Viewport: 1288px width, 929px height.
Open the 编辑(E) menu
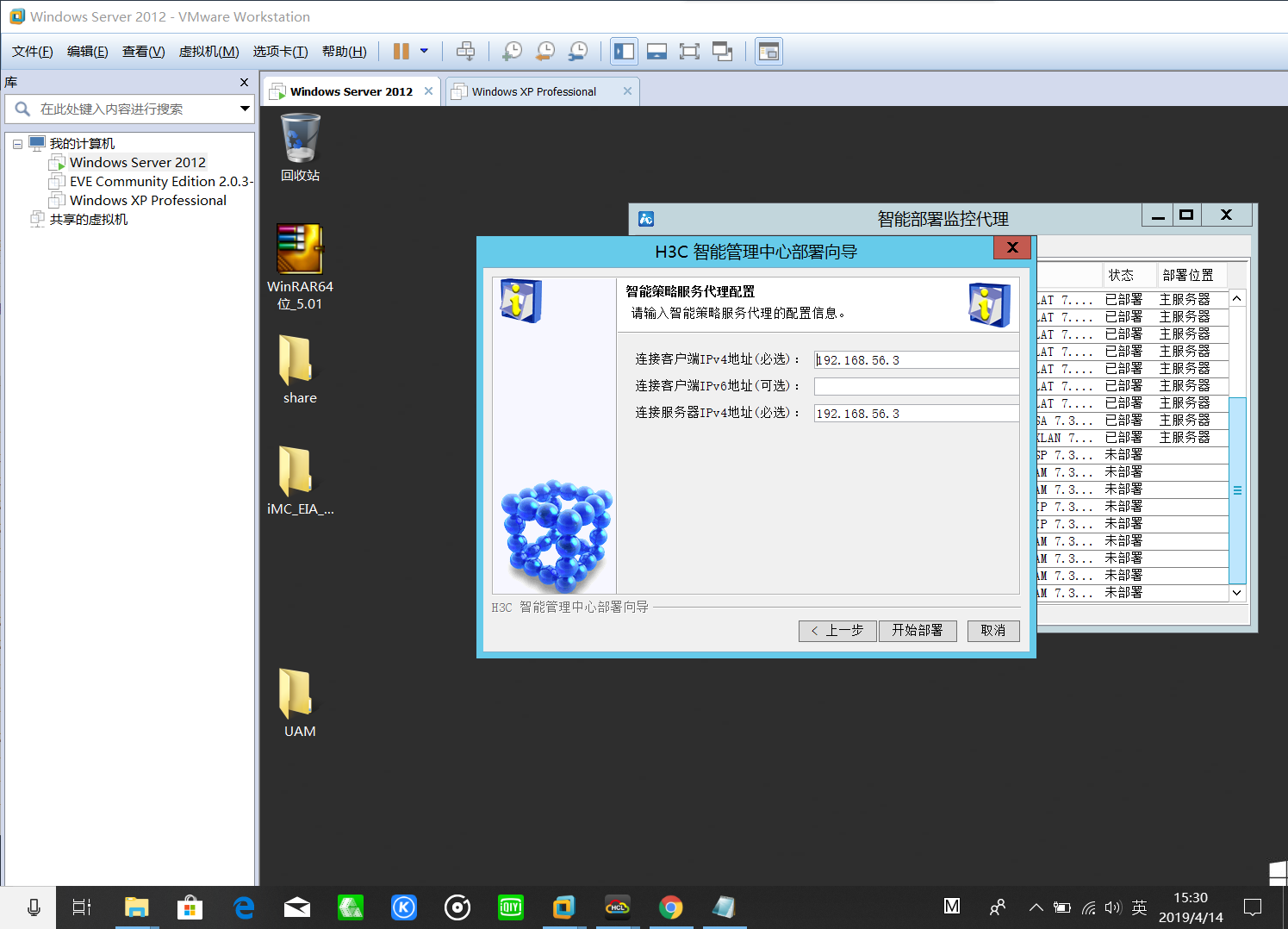click(x=88, y=52)
